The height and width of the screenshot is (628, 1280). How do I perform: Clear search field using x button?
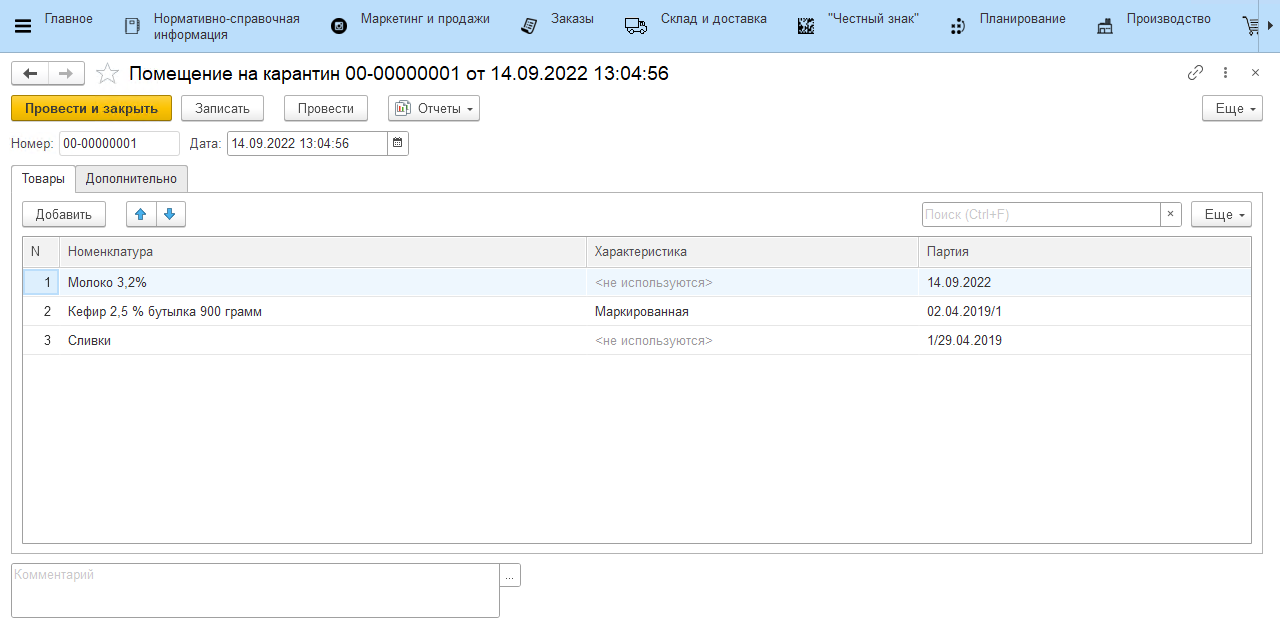1171,214
